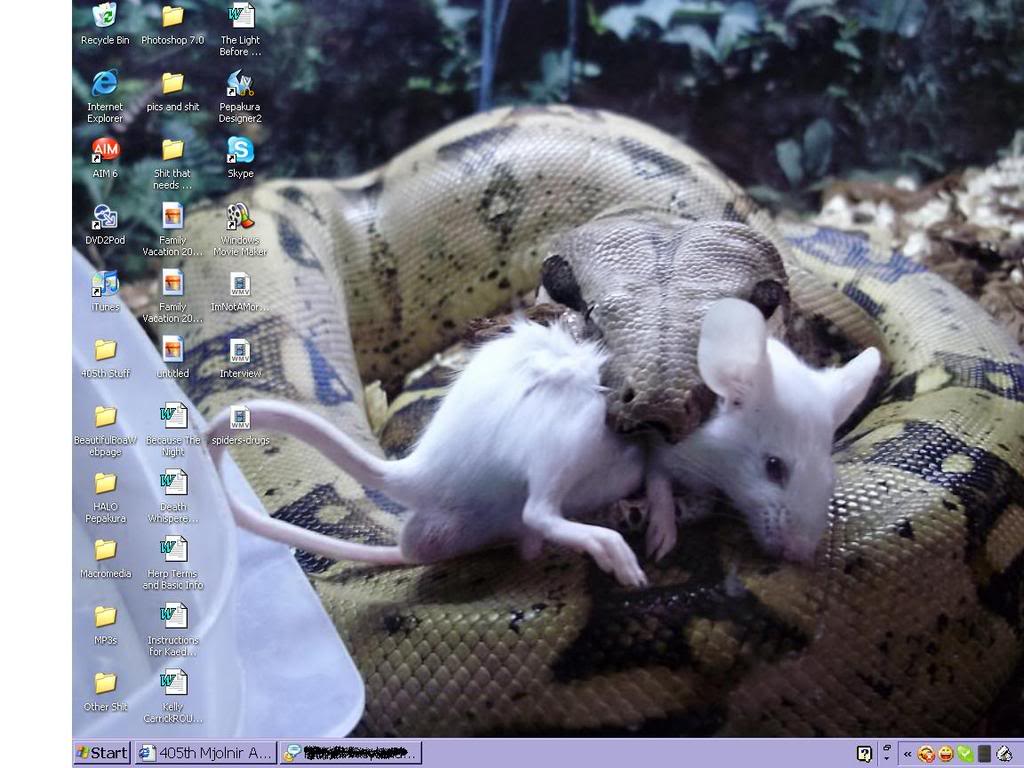This screenshot has height=768, width=1024.
Task: Click the rightmost tray icon
Action: point(1004,754)
